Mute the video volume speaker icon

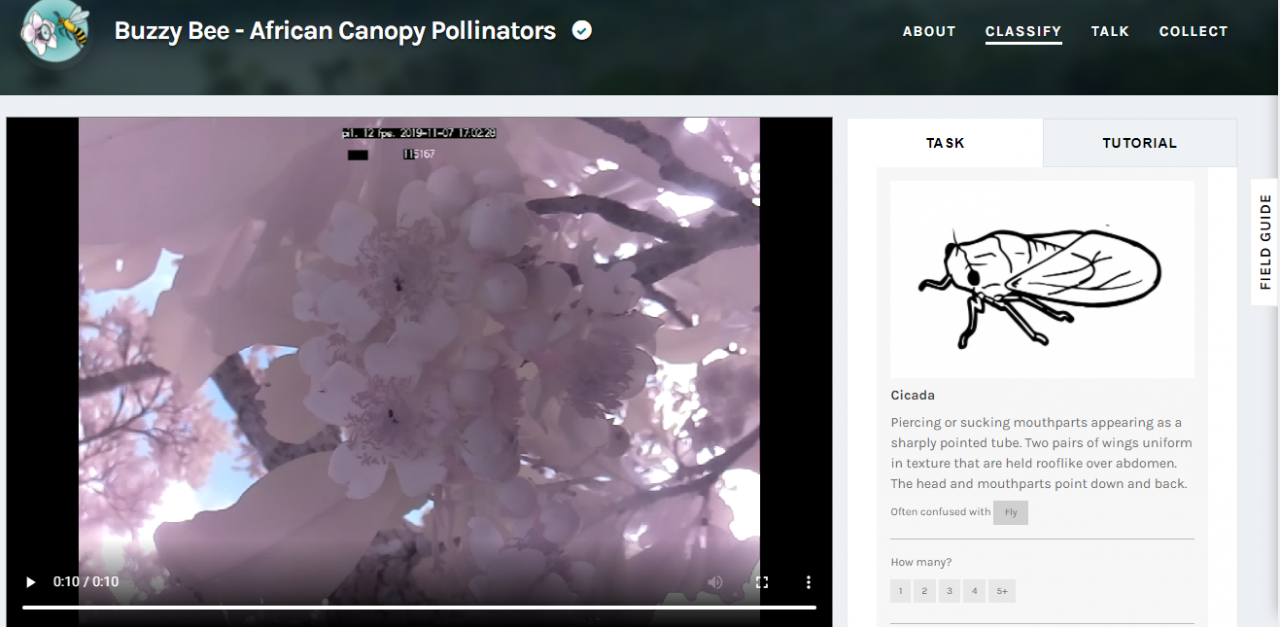715,582
